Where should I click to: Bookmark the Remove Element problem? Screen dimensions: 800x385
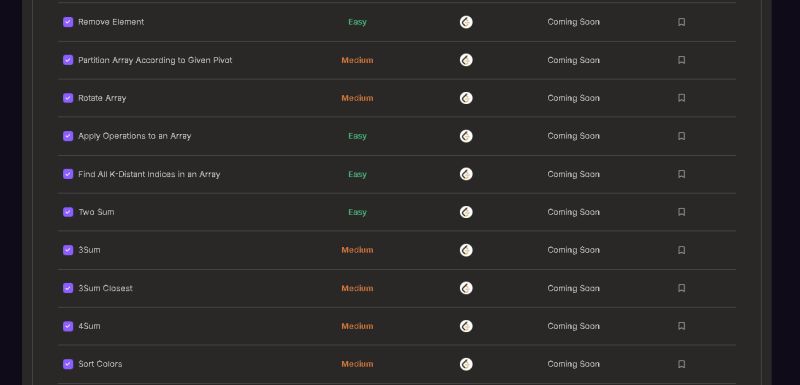[681, 22]
